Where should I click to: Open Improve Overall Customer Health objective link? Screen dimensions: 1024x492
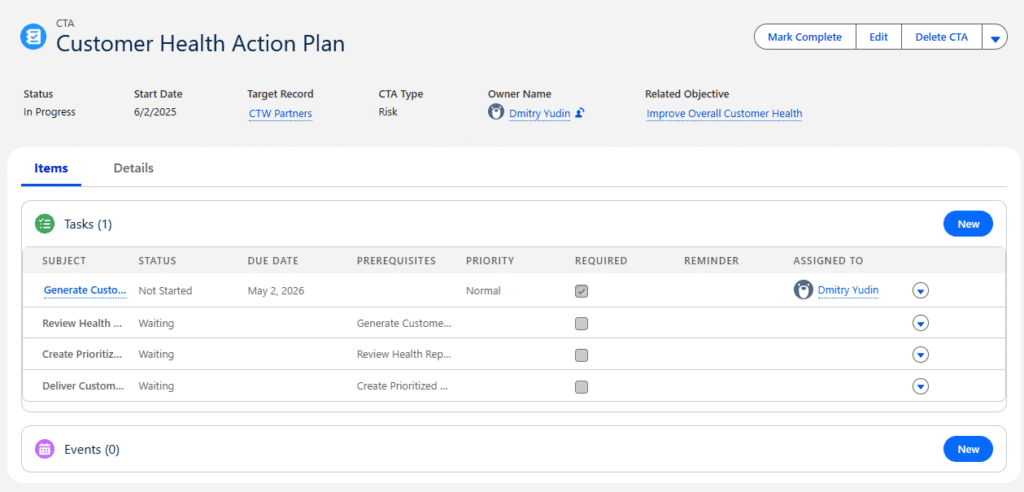coord(724,114)
